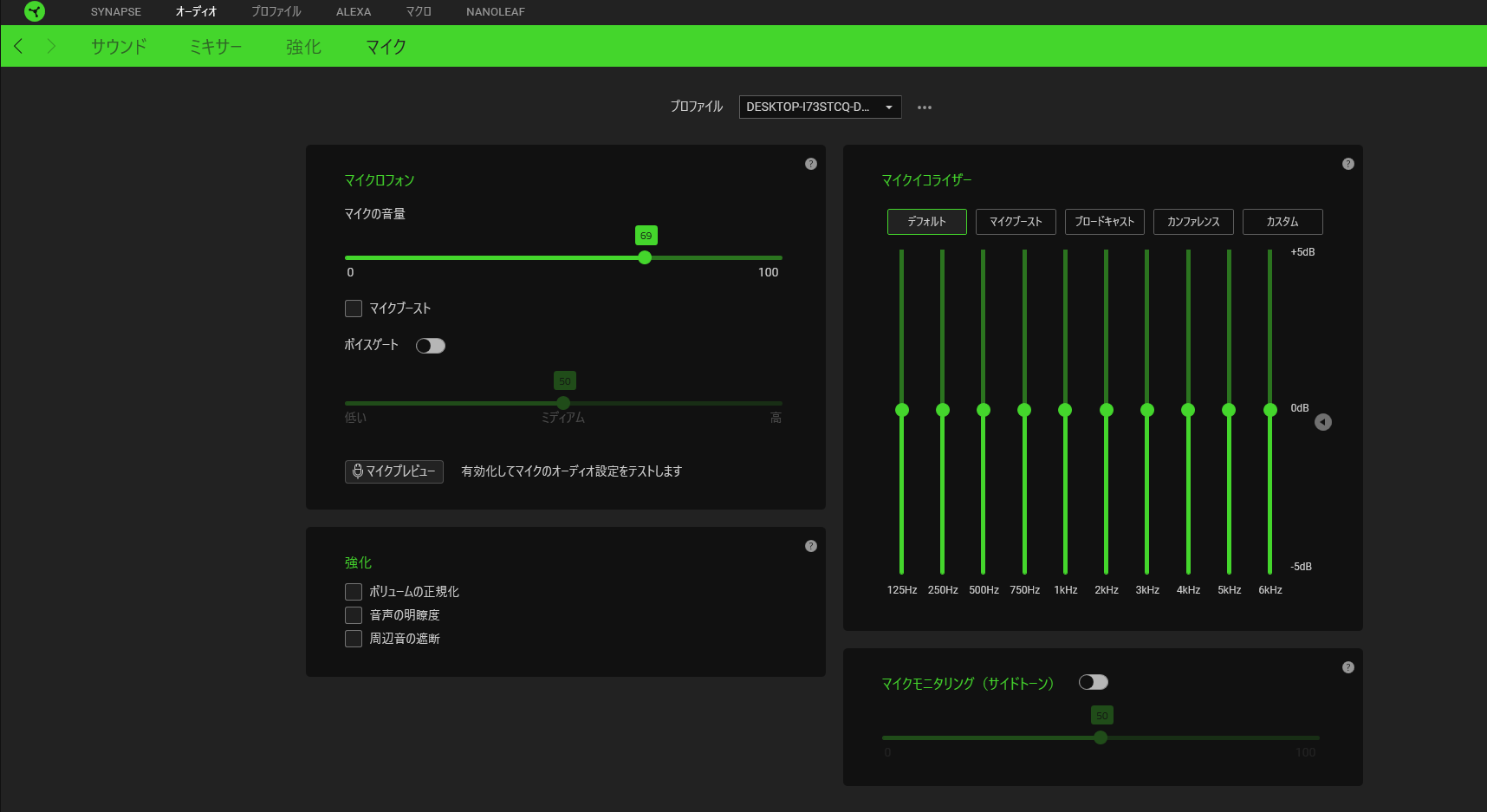Open help for the マイクロフォン panel
Image resolution: width=1487 pixels, height=812 pixels.
click(x=811, y=164)
